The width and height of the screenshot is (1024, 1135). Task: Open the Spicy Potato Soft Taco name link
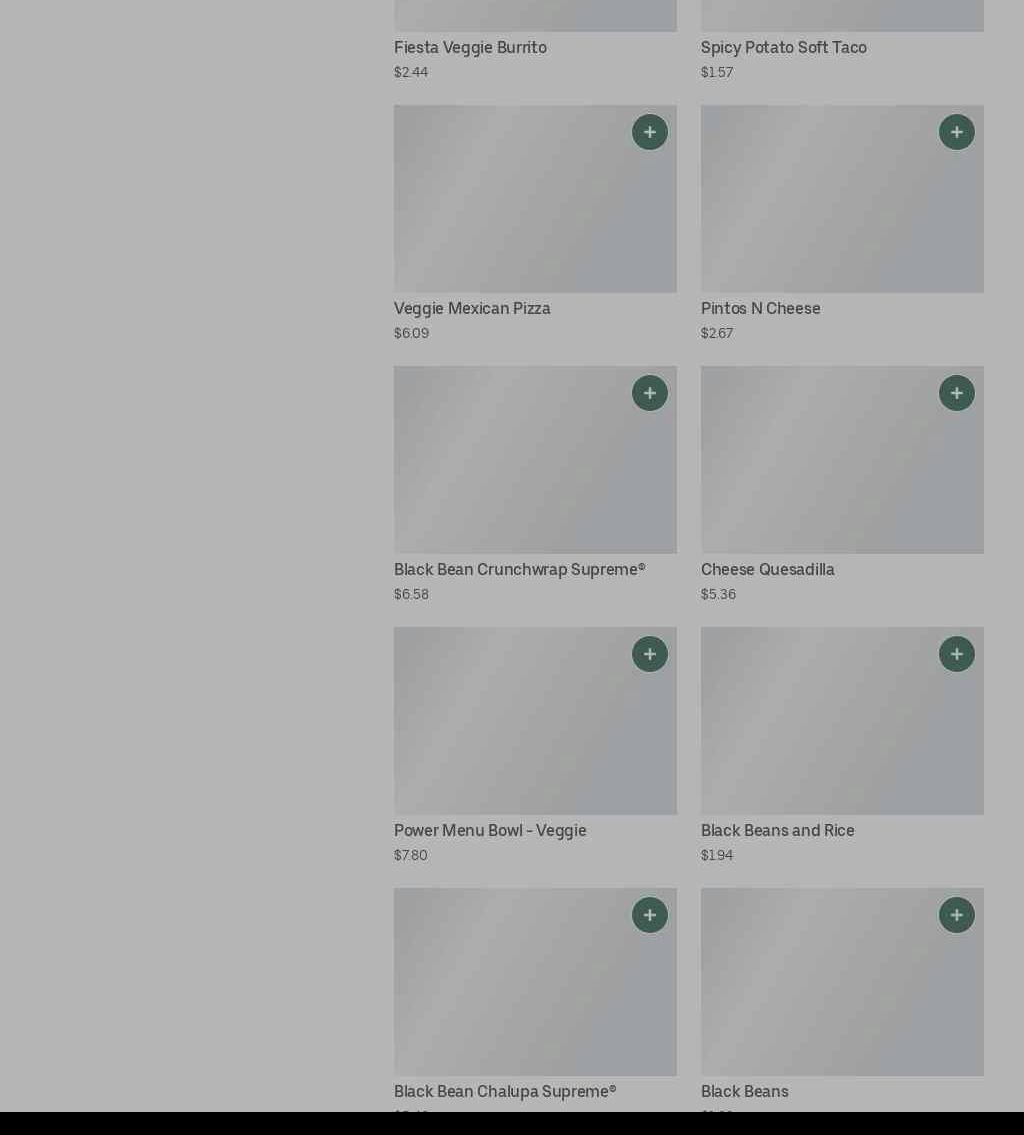(783, 48)
